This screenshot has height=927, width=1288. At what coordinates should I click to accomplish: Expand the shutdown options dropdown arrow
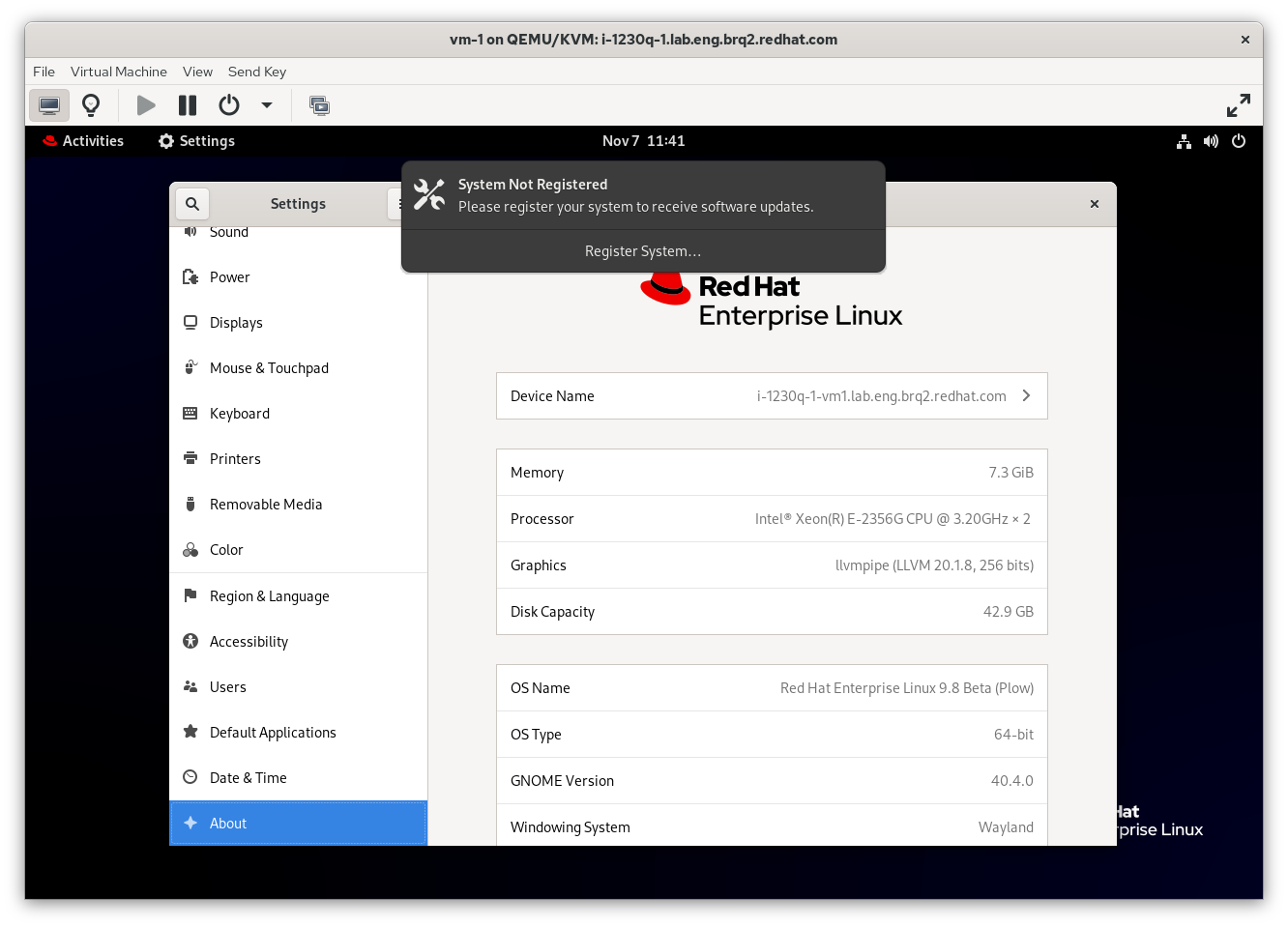[267, 104]
